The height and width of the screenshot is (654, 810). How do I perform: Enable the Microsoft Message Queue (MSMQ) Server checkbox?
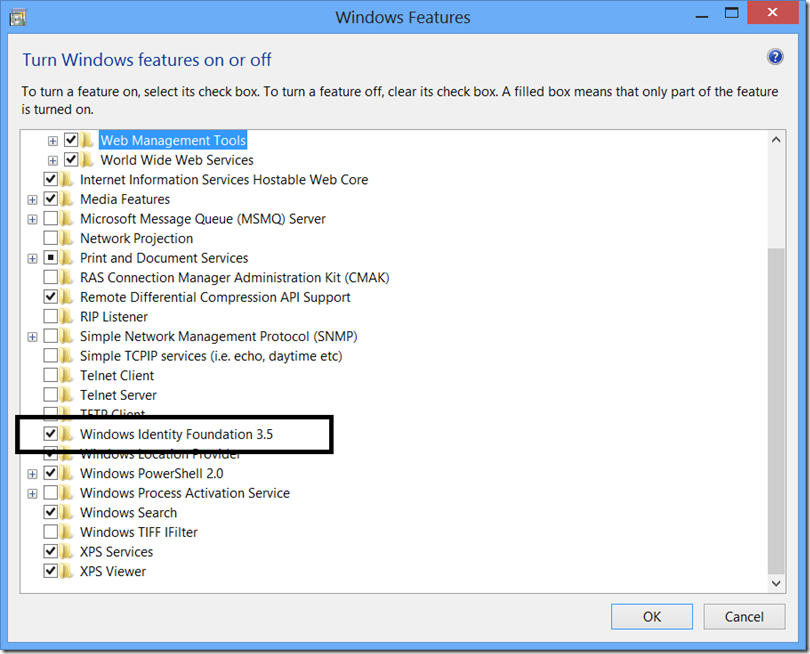pyautogui.click(x=51, y=219)
